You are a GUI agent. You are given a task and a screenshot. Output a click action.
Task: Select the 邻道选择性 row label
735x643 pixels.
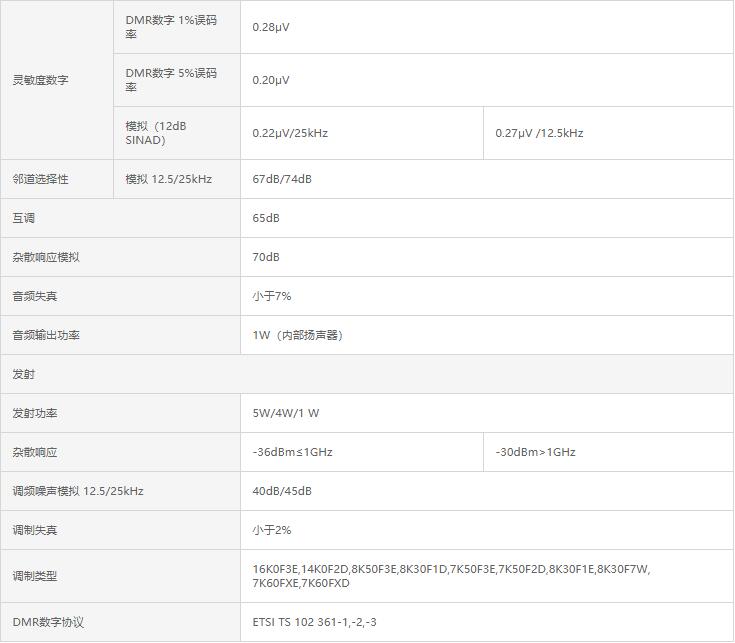pos(40,179)
